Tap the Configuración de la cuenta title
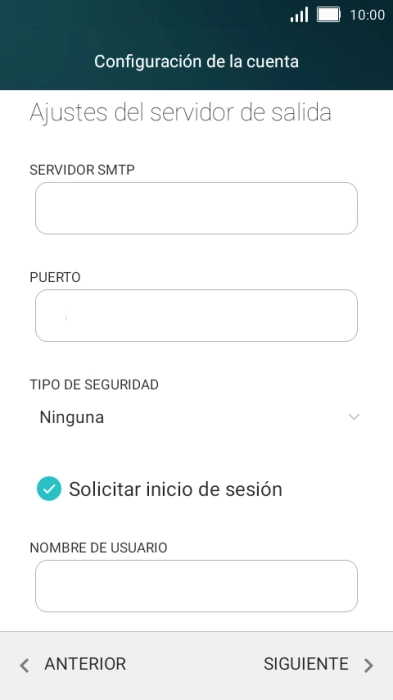The height and width of the screenshot is (700, 393). pos(196,61)
